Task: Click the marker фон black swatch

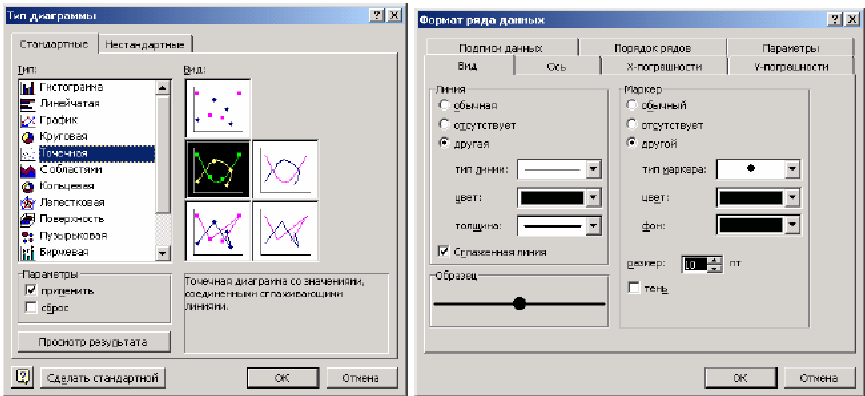Action: pos(751,224)
